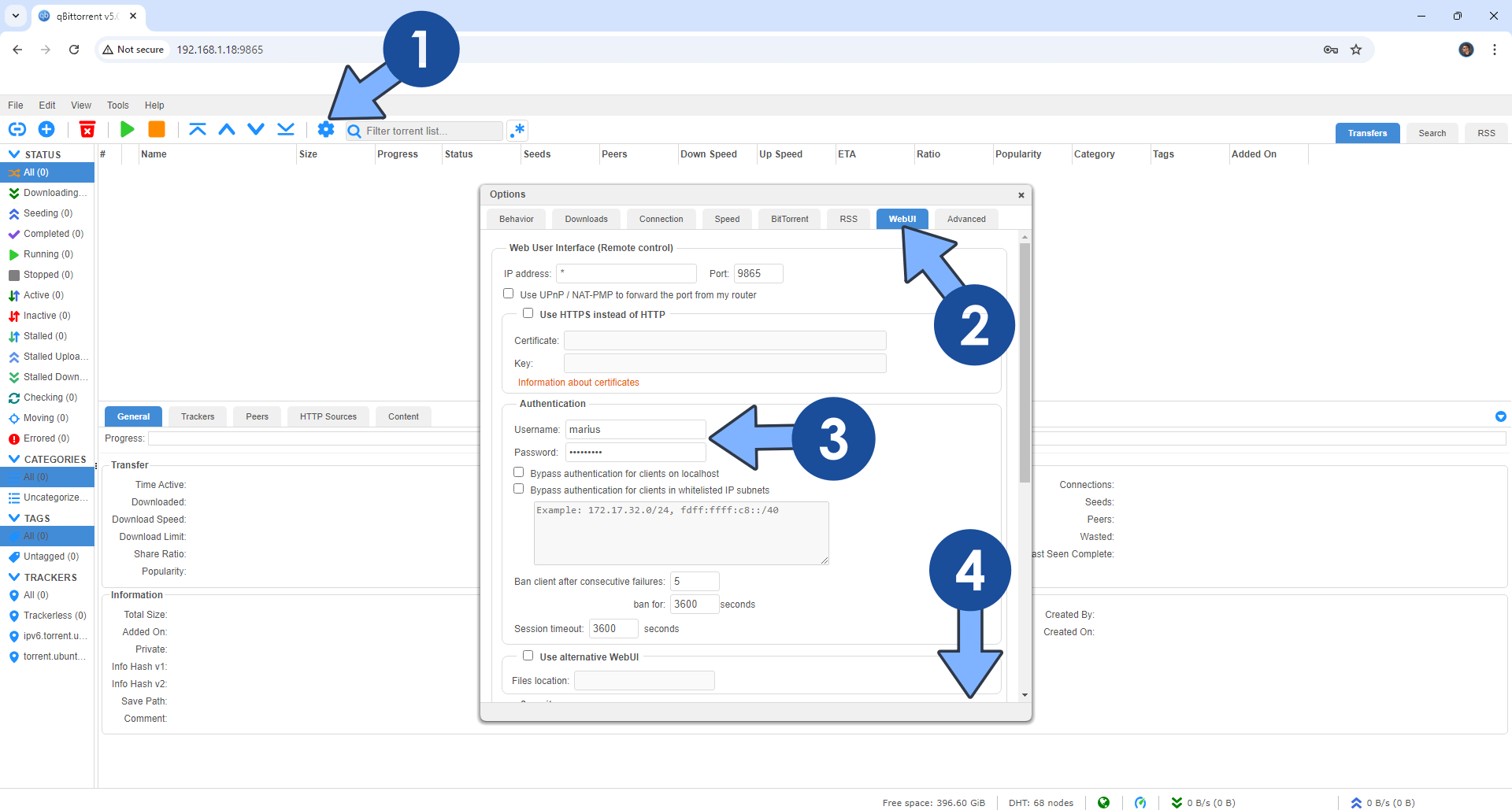The image size is (1512, 810).
Task: Open the browser tab search dropdown
Action: click(15, 16)
